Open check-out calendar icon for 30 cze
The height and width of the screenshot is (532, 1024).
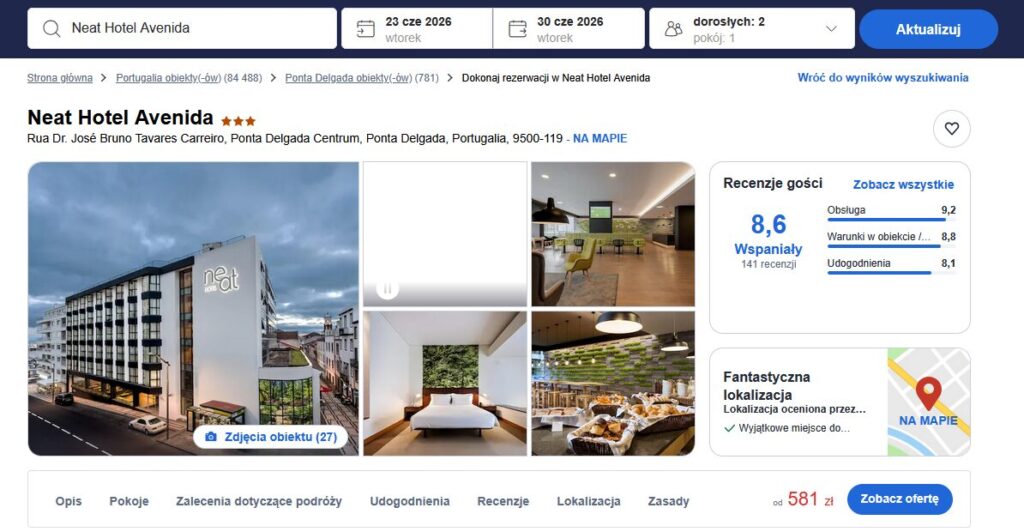click(x=517, y=29)
